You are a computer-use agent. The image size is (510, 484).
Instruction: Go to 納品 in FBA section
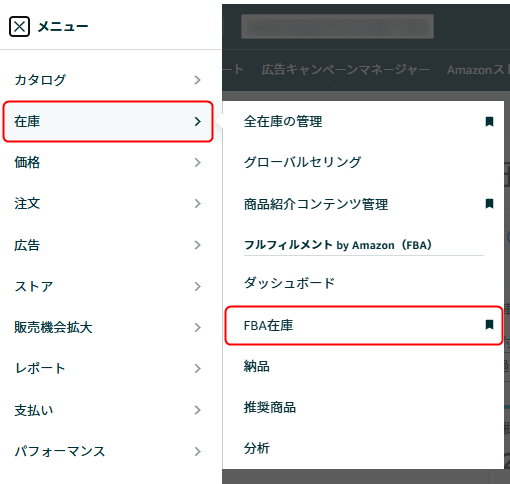(256, 366)
